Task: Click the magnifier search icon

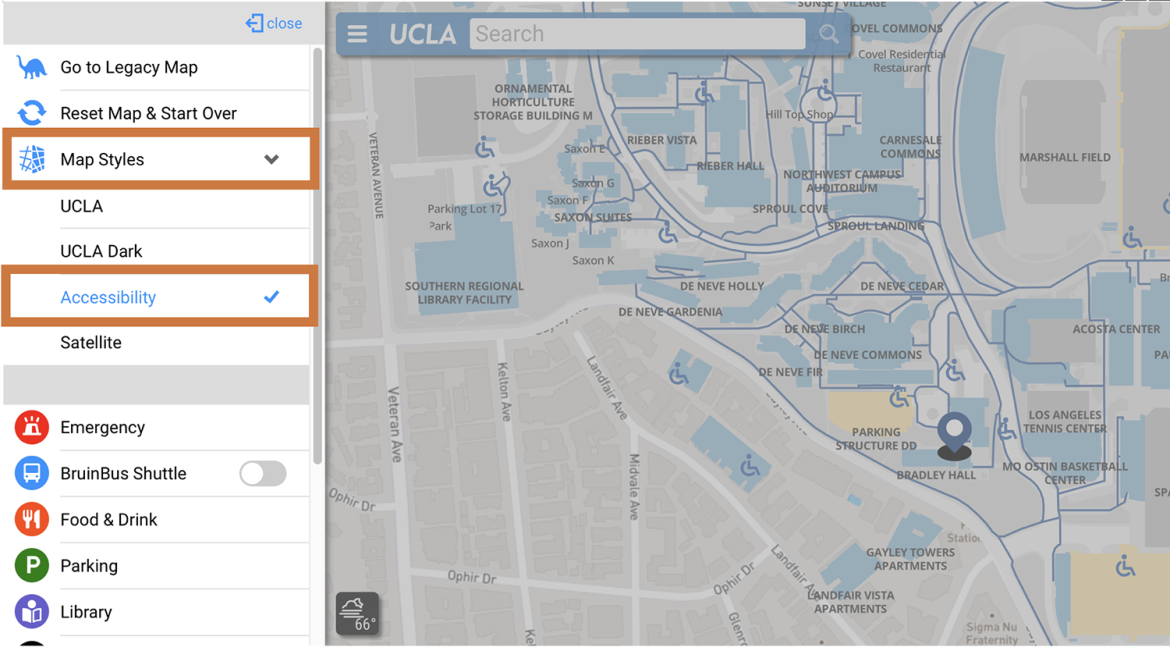Action: pos(828,34)
